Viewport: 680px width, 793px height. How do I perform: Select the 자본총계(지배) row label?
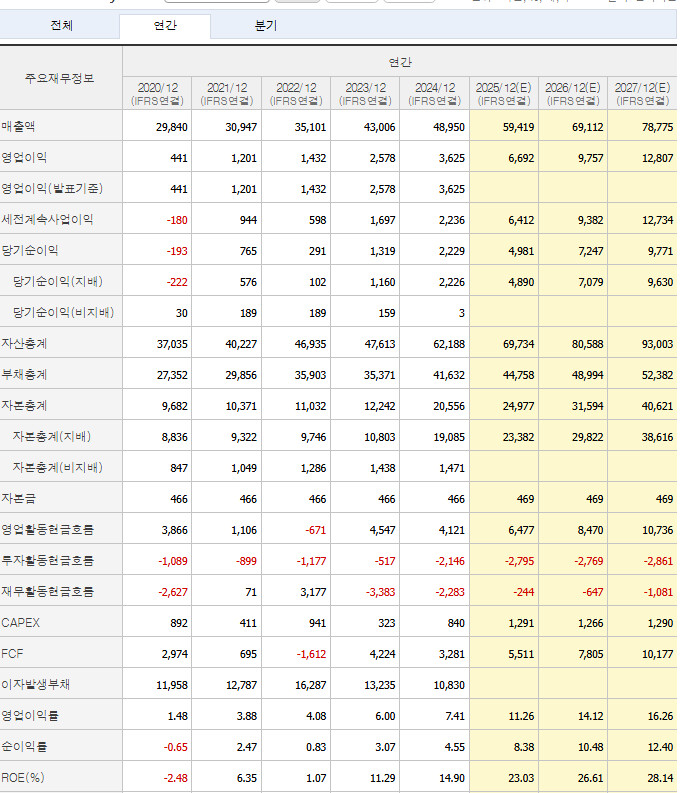coord(52,436)
